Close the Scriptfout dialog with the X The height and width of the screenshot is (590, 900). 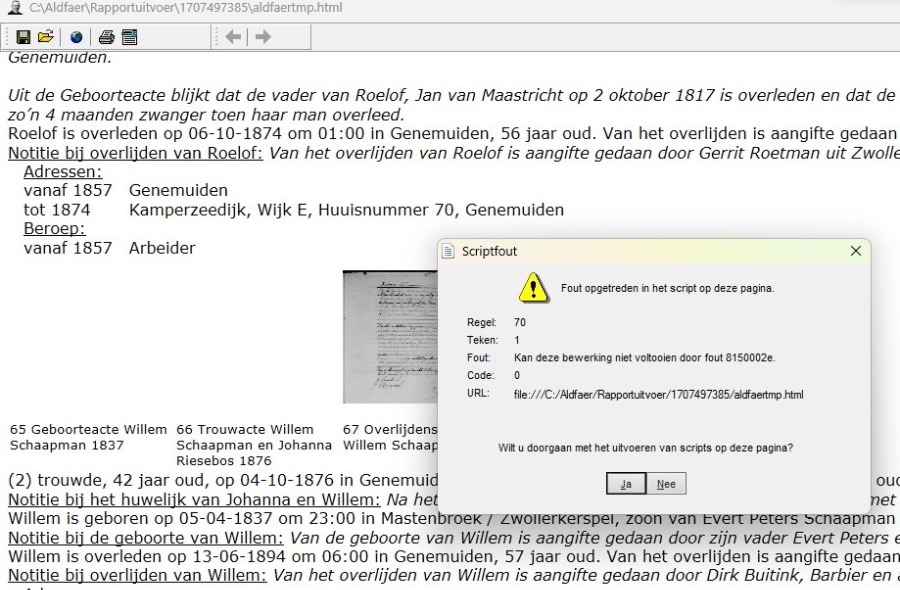coord(855,251)
